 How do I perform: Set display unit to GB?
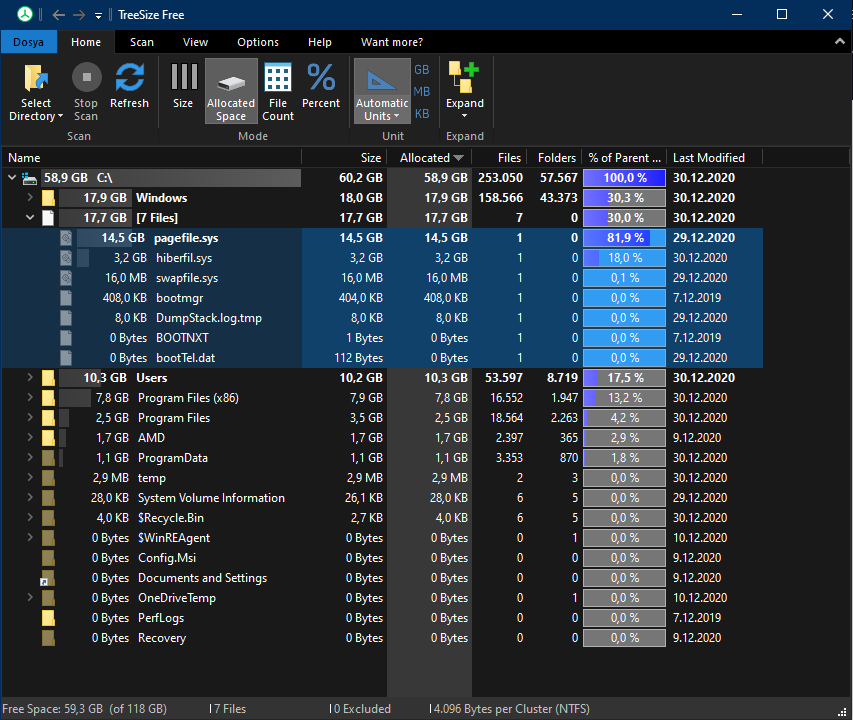click(x=422, y=70)
